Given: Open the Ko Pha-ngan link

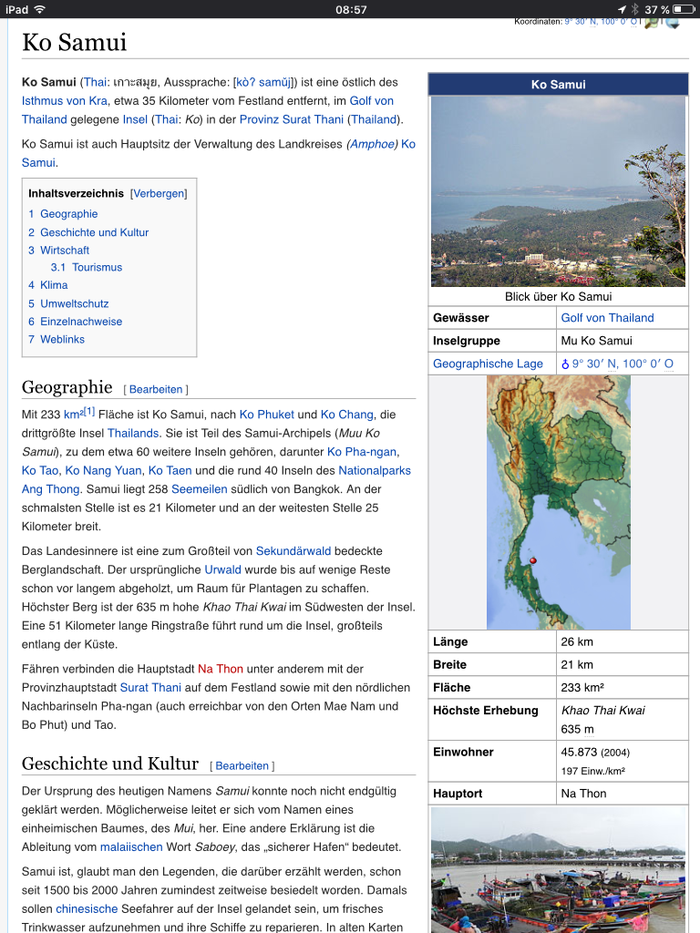Looking at the screenshot, I should coord(362,452).
